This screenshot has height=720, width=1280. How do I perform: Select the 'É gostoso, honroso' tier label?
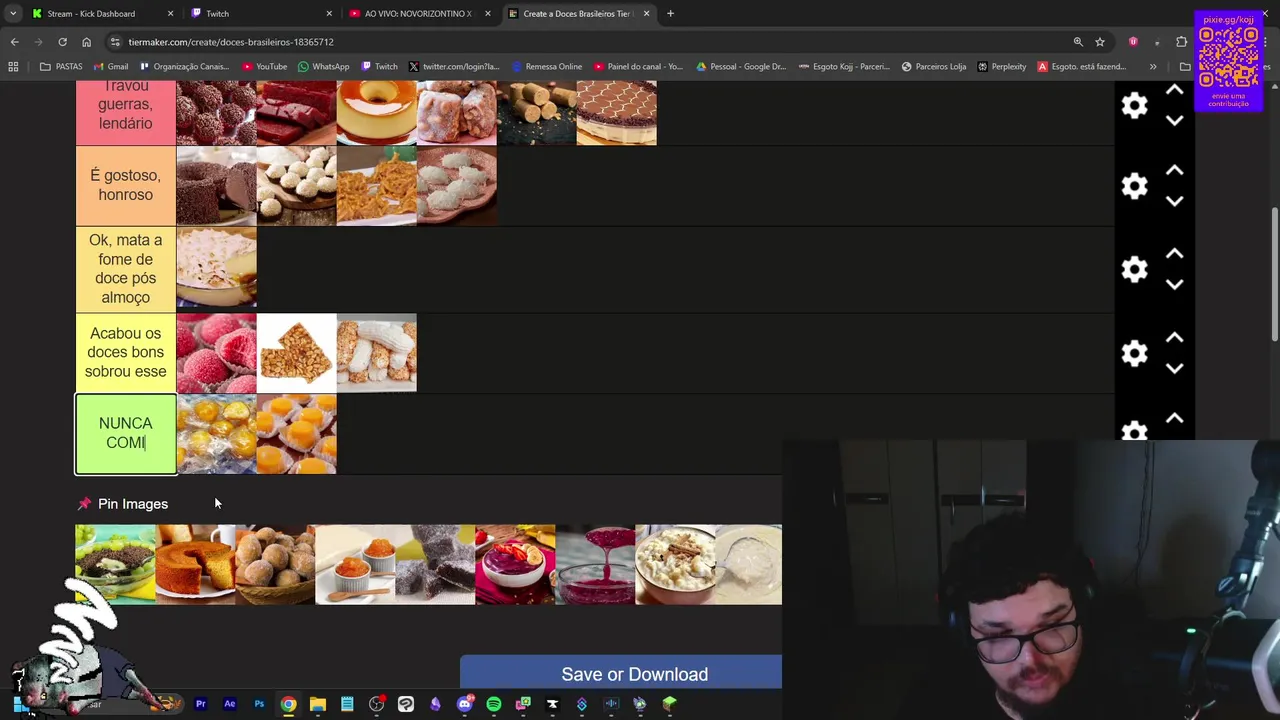pyautogui.click(x=126, y=185)
